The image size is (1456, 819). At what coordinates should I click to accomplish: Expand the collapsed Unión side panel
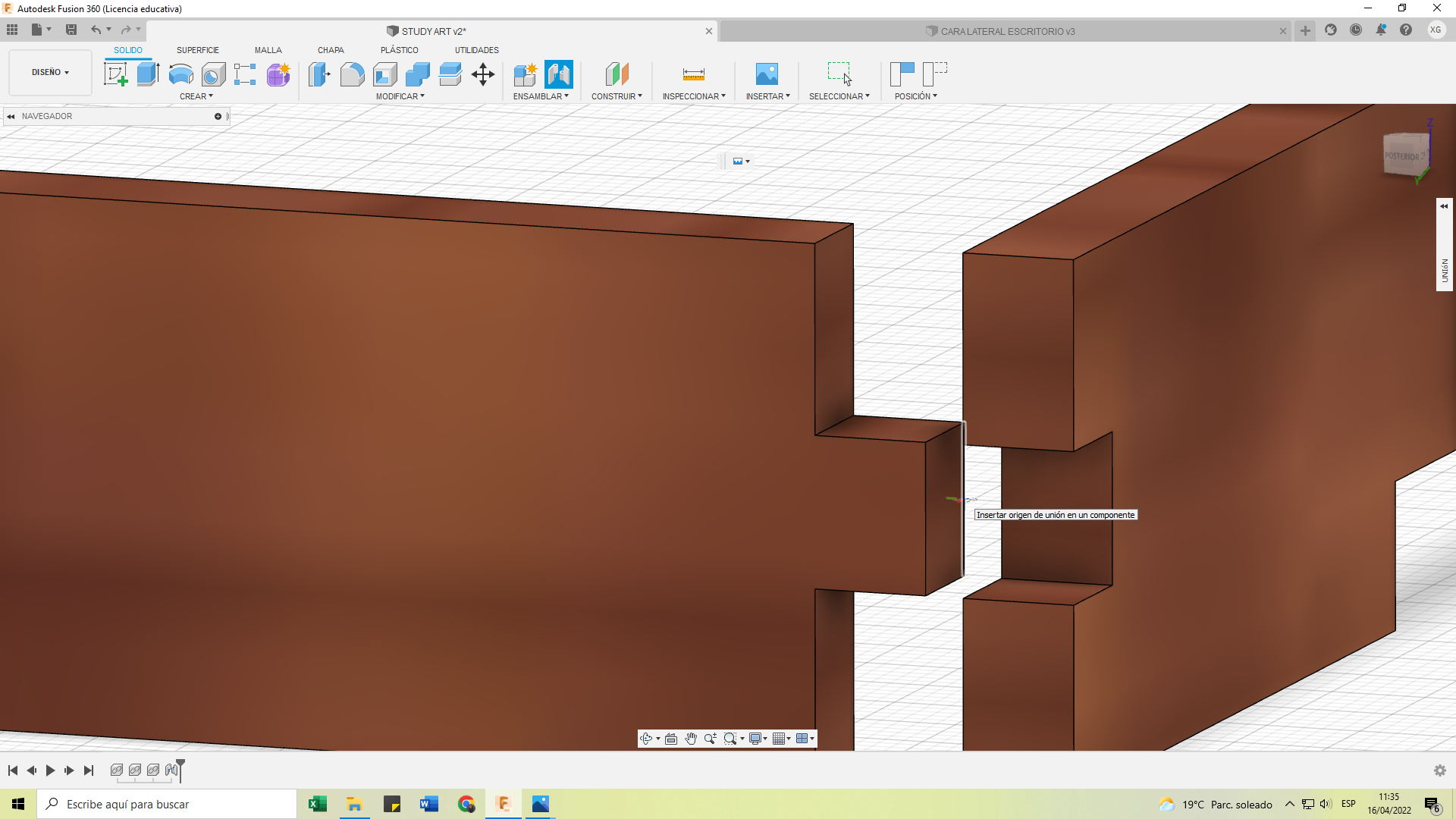click(1444, 206)
